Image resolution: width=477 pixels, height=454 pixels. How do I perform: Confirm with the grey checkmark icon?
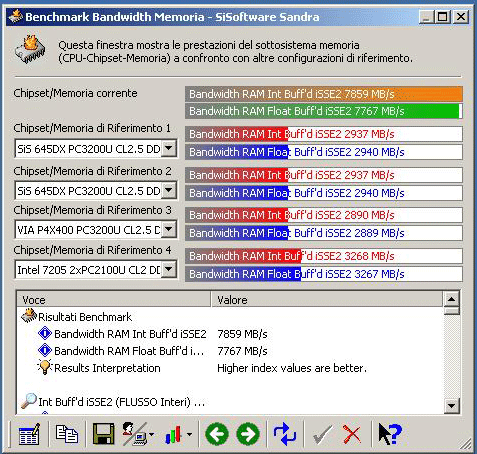(x=322, y=434)
